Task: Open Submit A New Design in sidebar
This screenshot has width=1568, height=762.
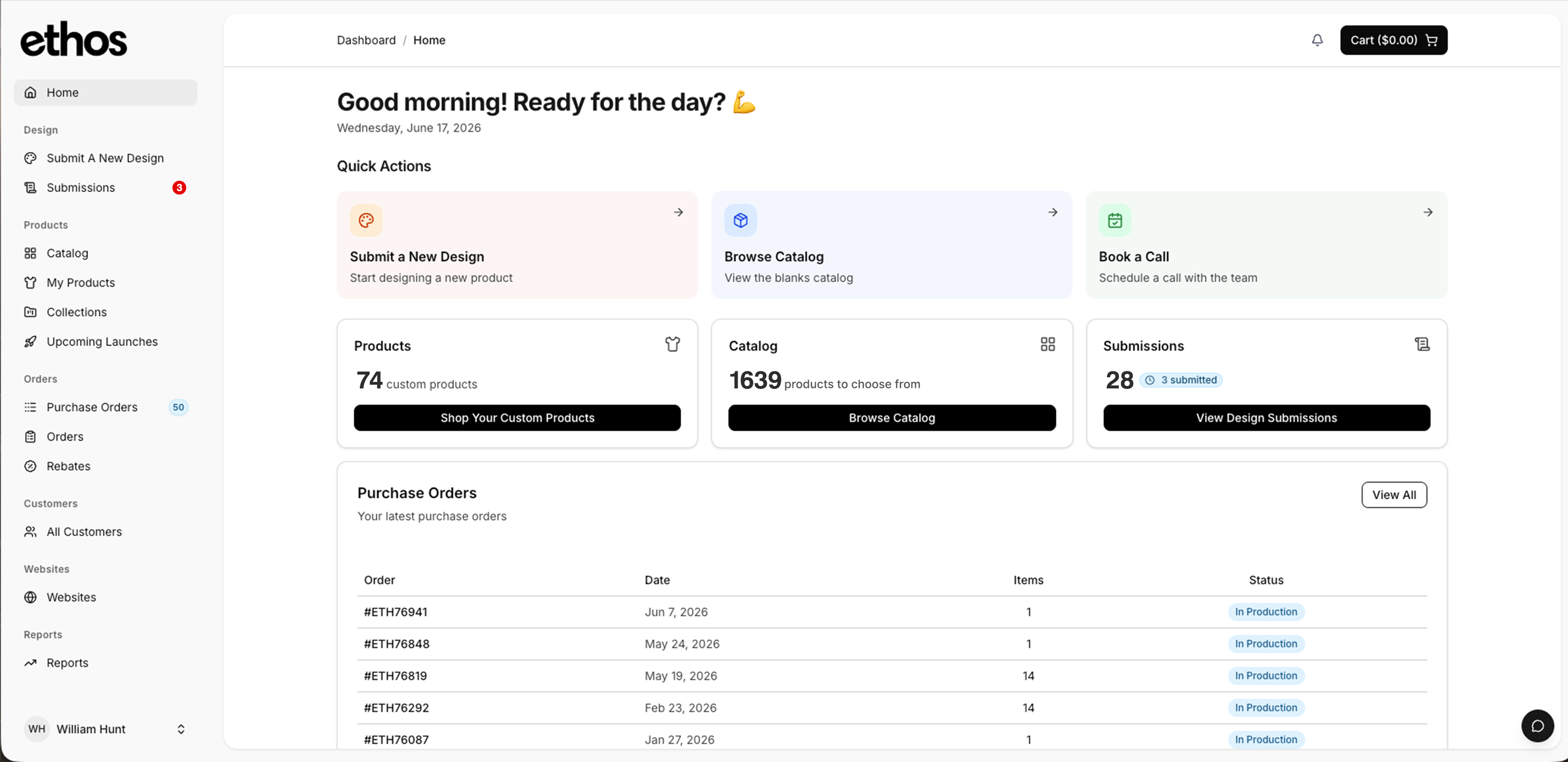Action: tap(105, 158)
